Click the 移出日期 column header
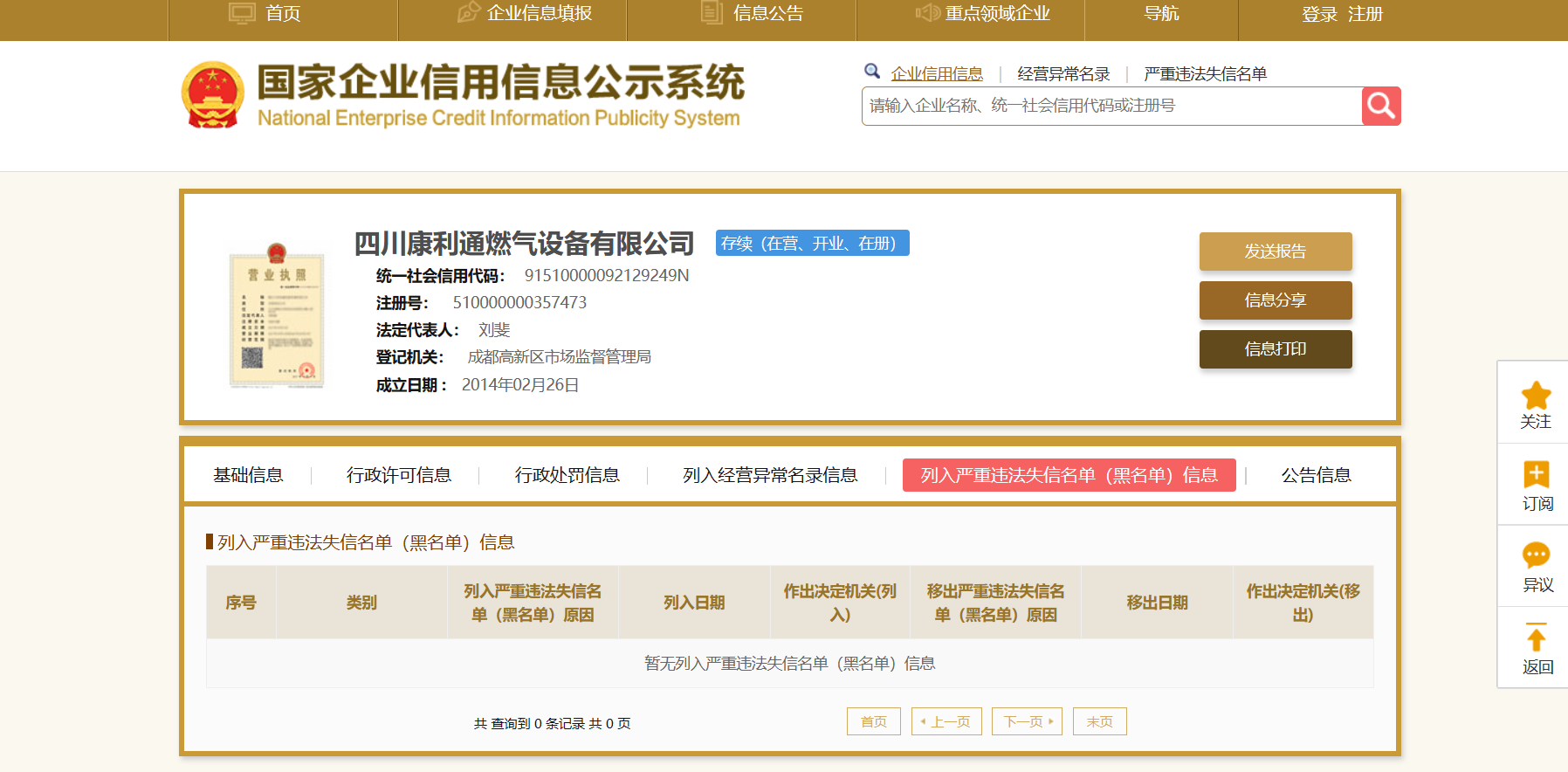This screenshot has width=1568, height=772. 1157,603
